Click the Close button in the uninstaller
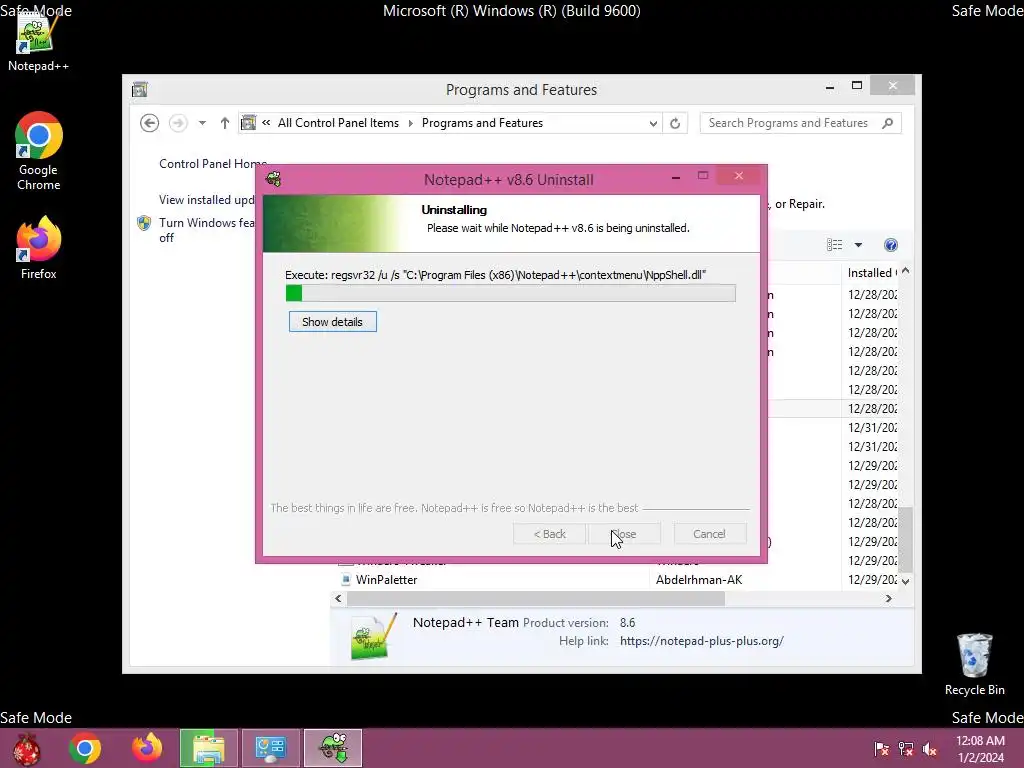 coord(624,534)
